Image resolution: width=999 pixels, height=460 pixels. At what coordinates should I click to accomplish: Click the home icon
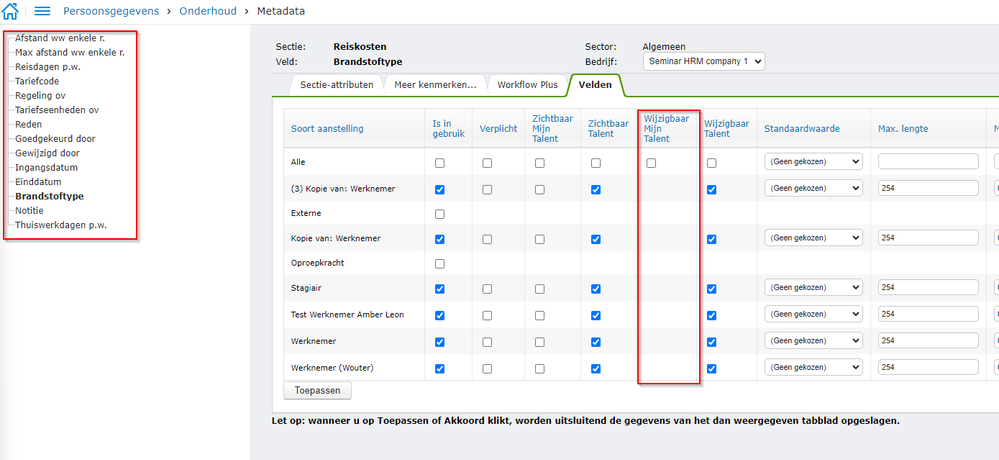[11, 11]
